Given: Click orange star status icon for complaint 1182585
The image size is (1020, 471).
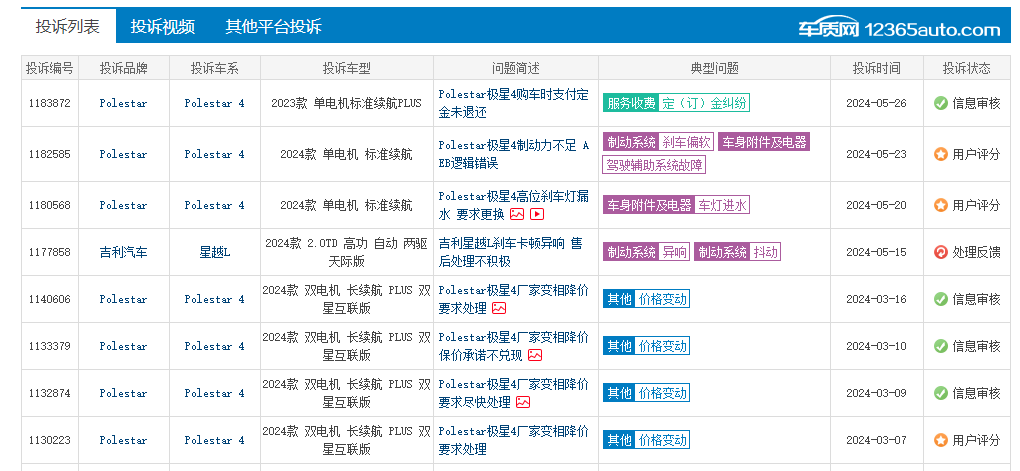Looking at the screenshot, I should click(940, 154).
